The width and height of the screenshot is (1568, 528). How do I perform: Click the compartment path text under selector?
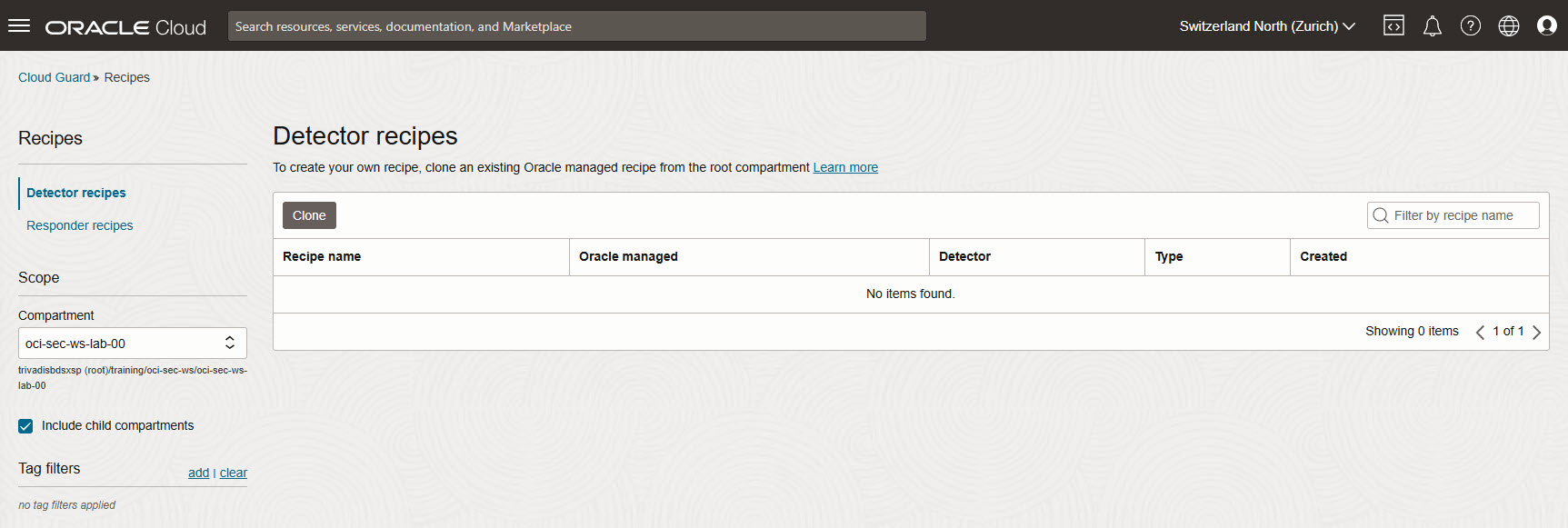coord(133,377)
